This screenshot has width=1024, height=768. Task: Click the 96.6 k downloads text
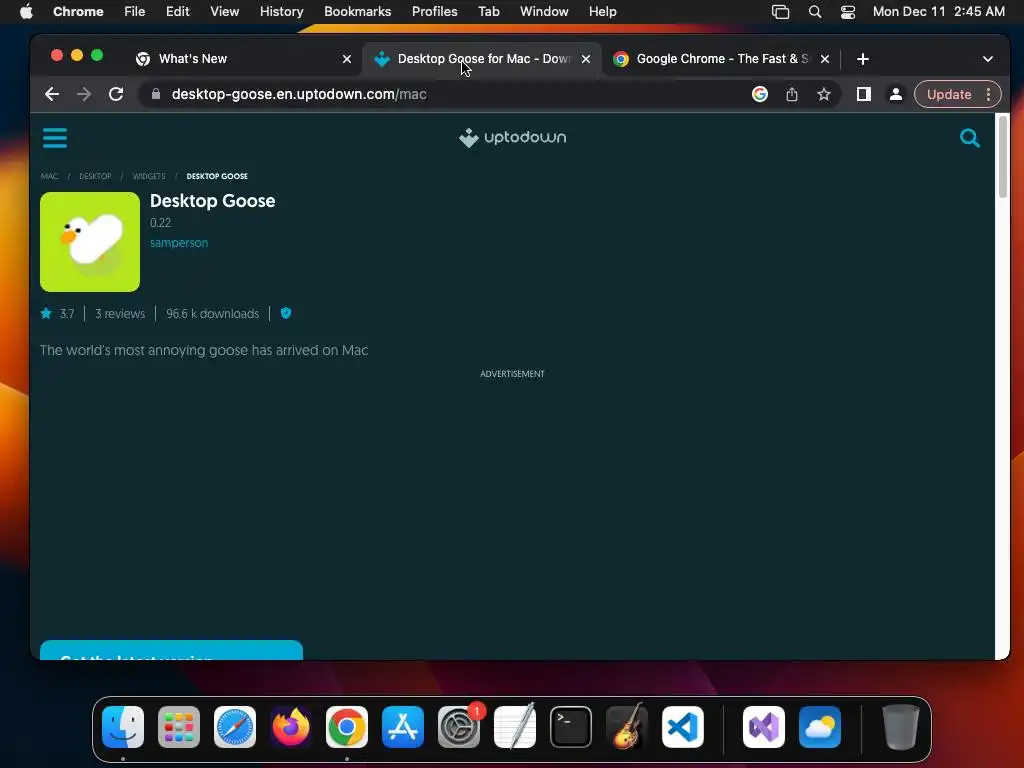(x=212, y=314)
